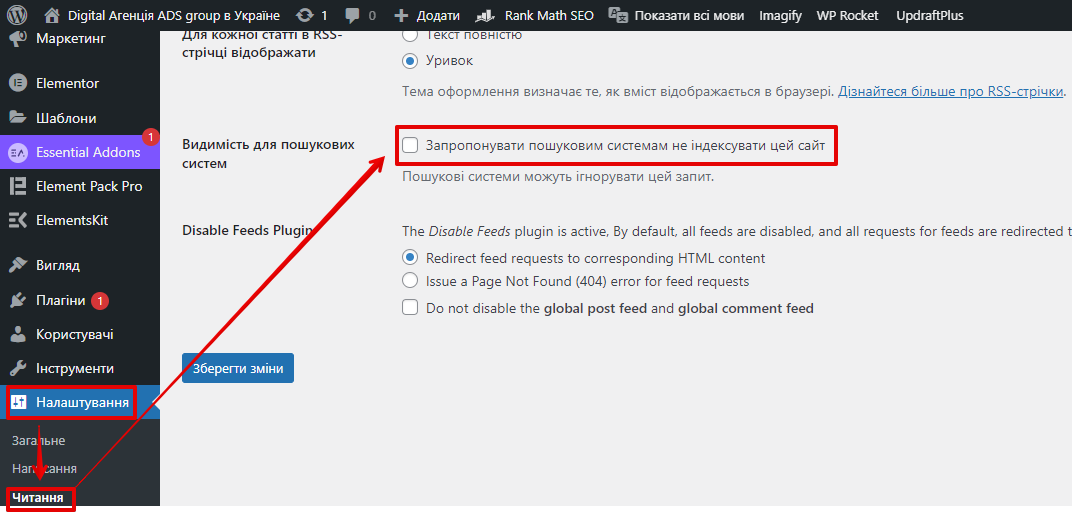Tick the checkbox to discourage search engine indexing
This screenshot has height=515, width=1072.
click(x=410, y=145)
